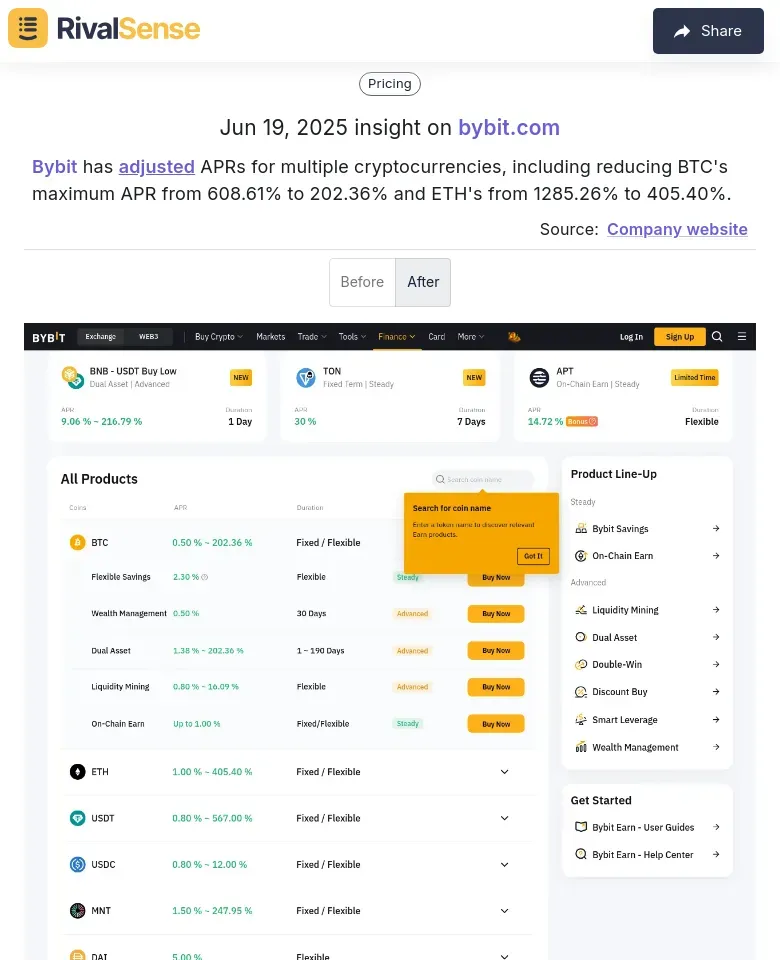Viewport: 780px width, 960px height.
Task: Click the Discount Buy icon
Action: (x=580, y=692)
